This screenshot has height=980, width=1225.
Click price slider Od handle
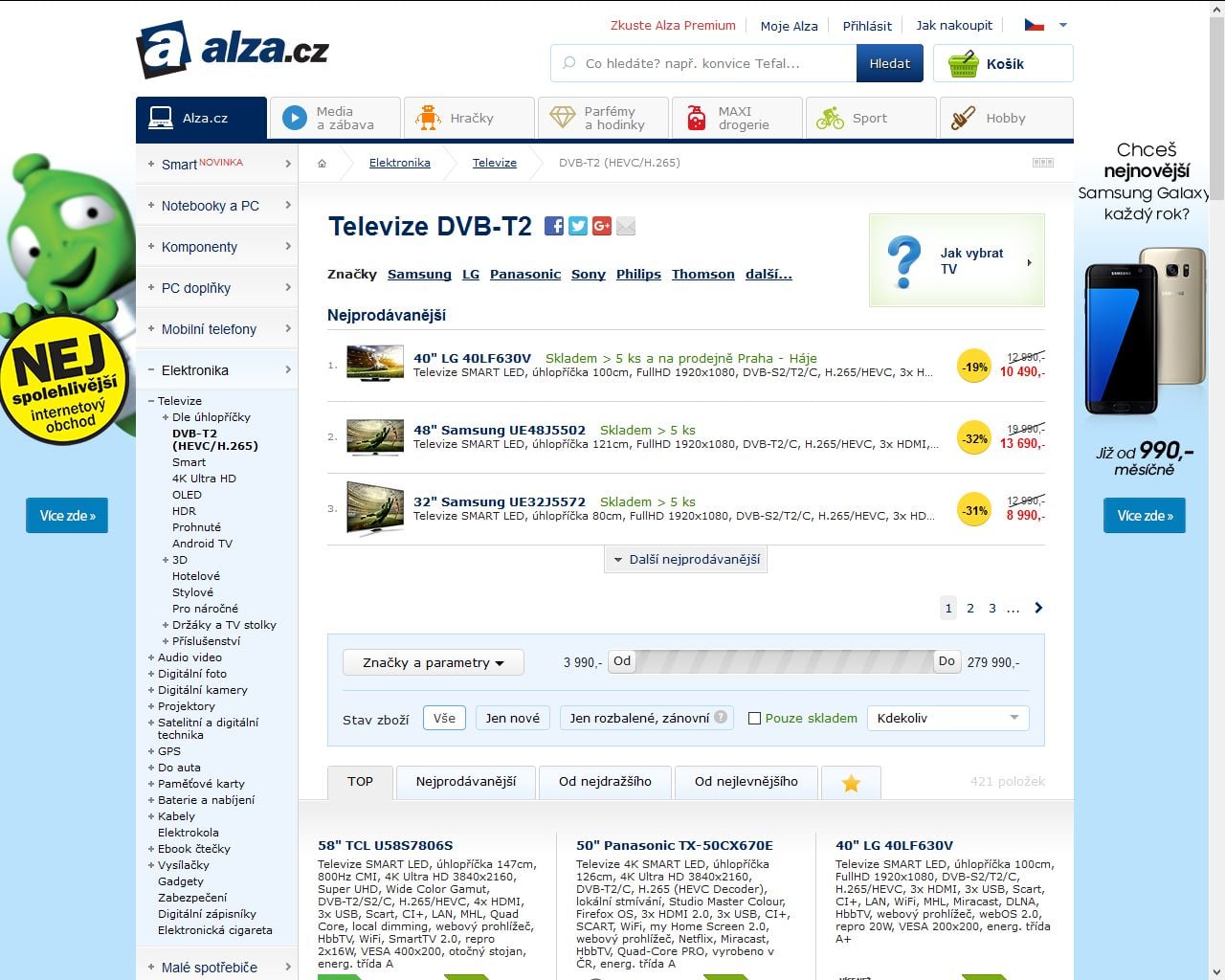click(x=623, y=661)
